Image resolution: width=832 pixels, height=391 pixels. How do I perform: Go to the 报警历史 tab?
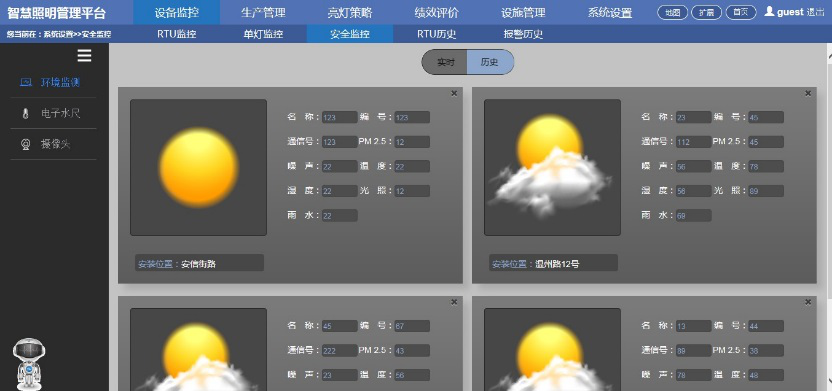[523, 34]
